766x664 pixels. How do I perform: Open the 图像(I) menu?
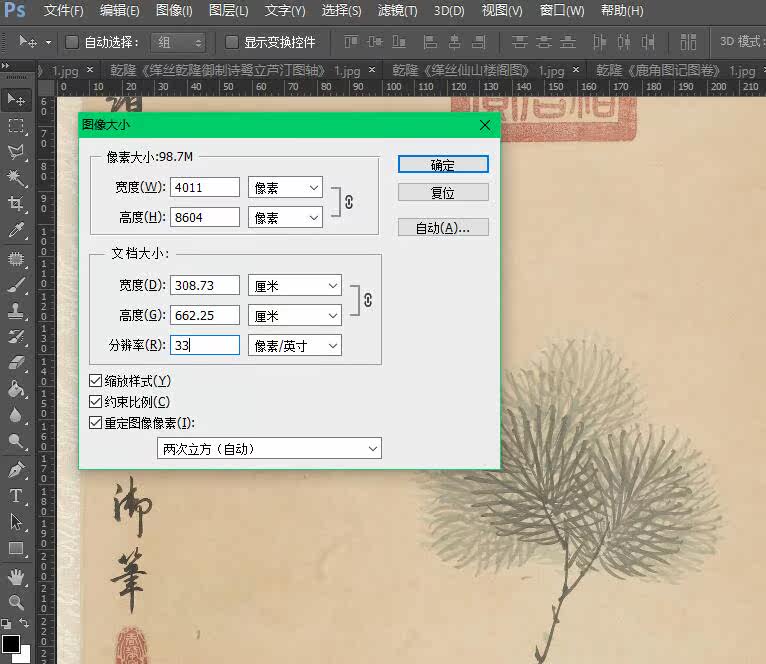click(x=174, y=10)
